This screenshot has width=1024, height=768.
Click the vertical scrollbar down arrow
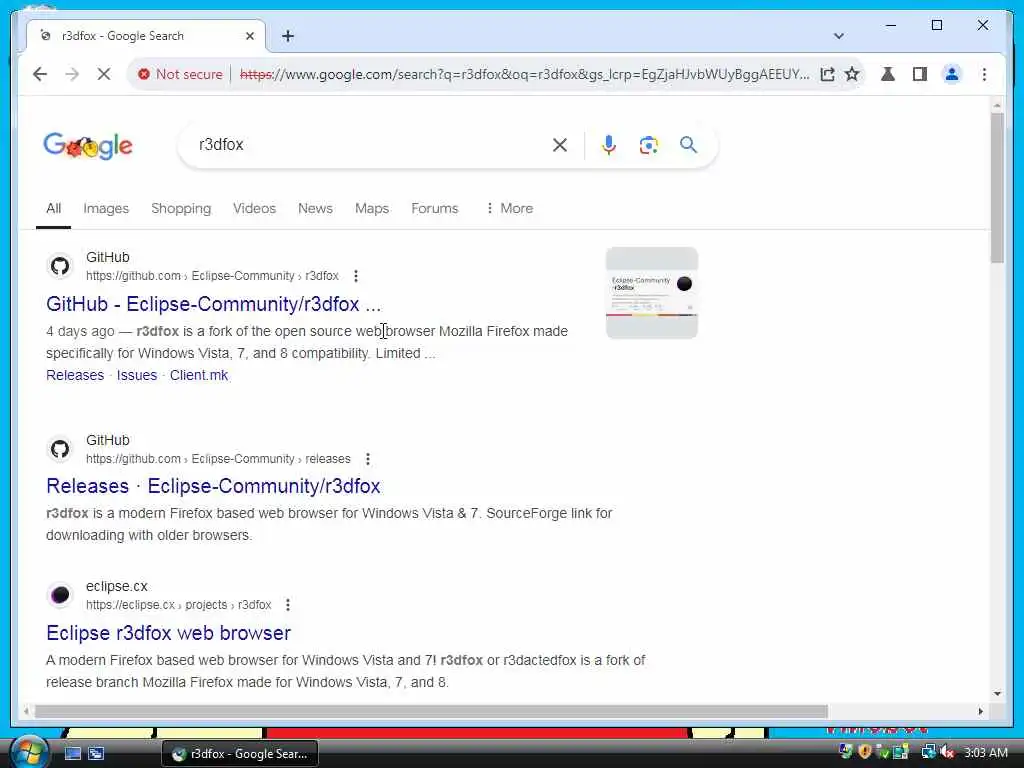click(x=997, y=694)
